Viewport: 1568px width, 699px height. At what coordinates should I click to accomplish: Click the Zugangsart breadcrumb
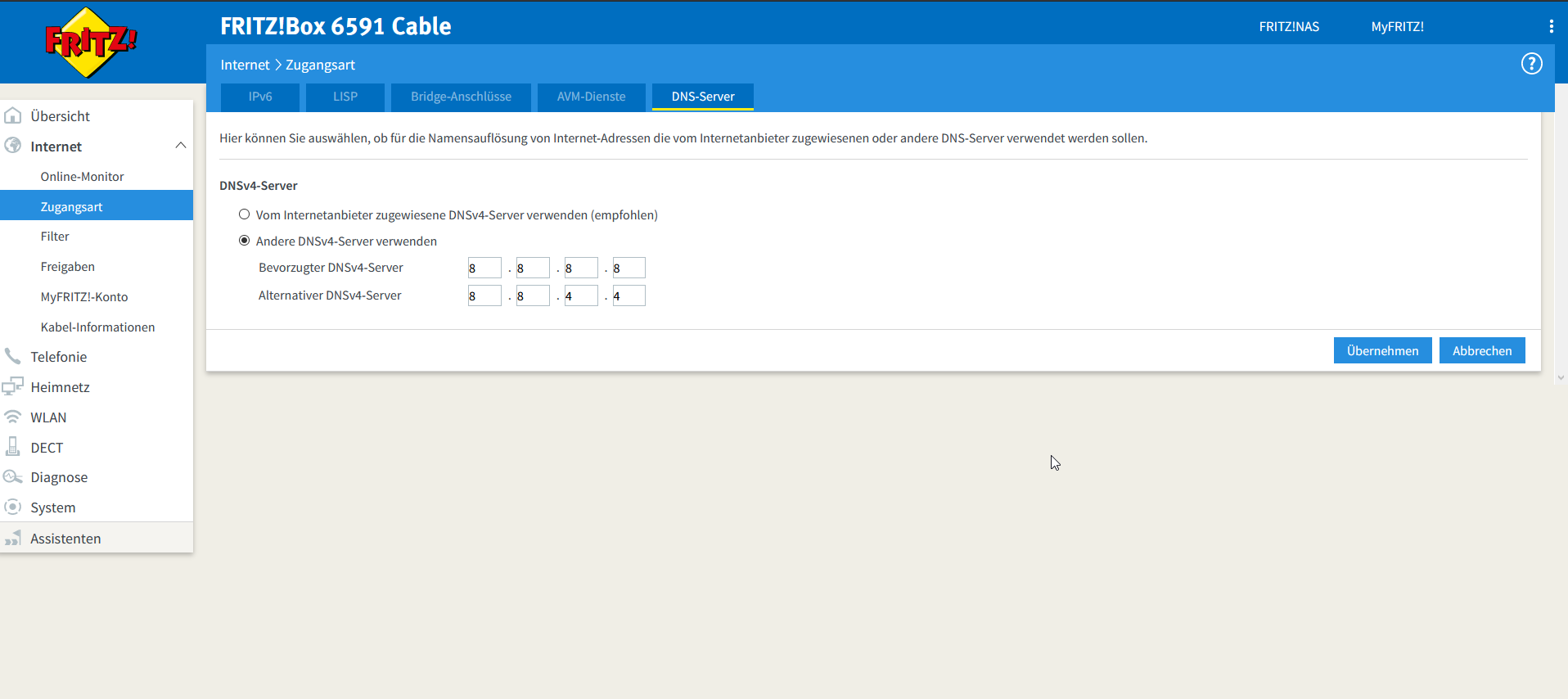(320, 65)
